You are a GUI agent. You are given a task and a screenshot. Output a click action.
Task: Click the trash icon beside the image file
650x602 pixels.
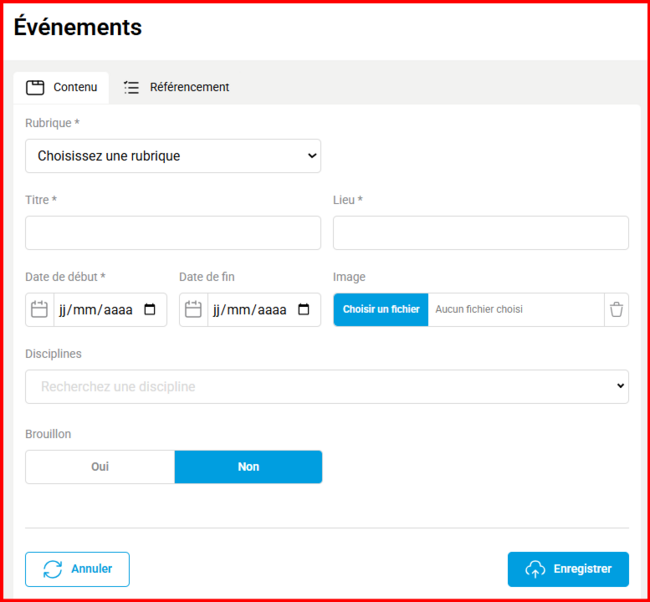616,310
